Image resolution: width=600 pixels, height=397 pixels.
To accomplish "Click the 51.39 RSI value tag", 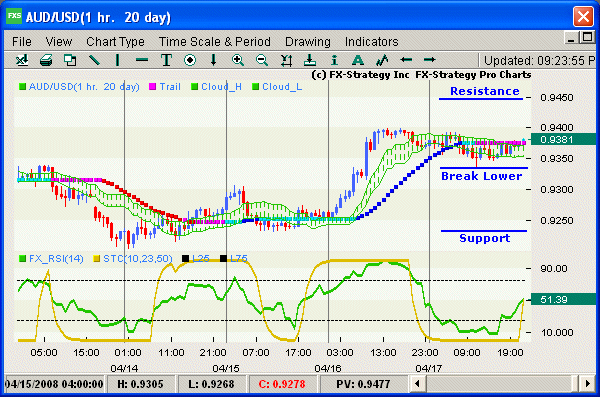I will click(x=563, y=299).
